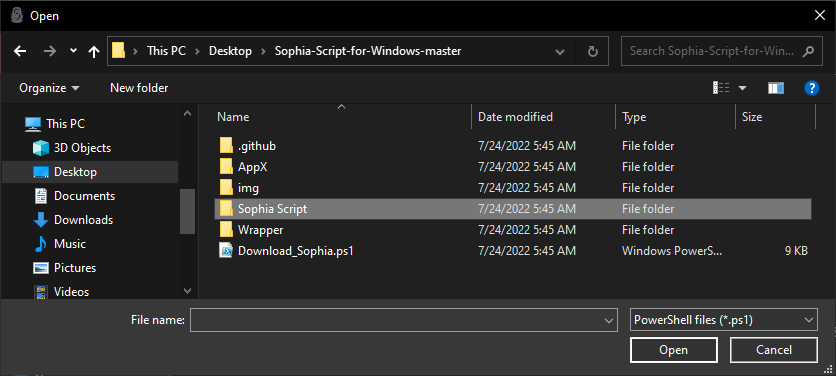The height and width of the screenshot is (376, 836).
Task: Select the Music library icon in sidebar
Action: pos(41,244)
